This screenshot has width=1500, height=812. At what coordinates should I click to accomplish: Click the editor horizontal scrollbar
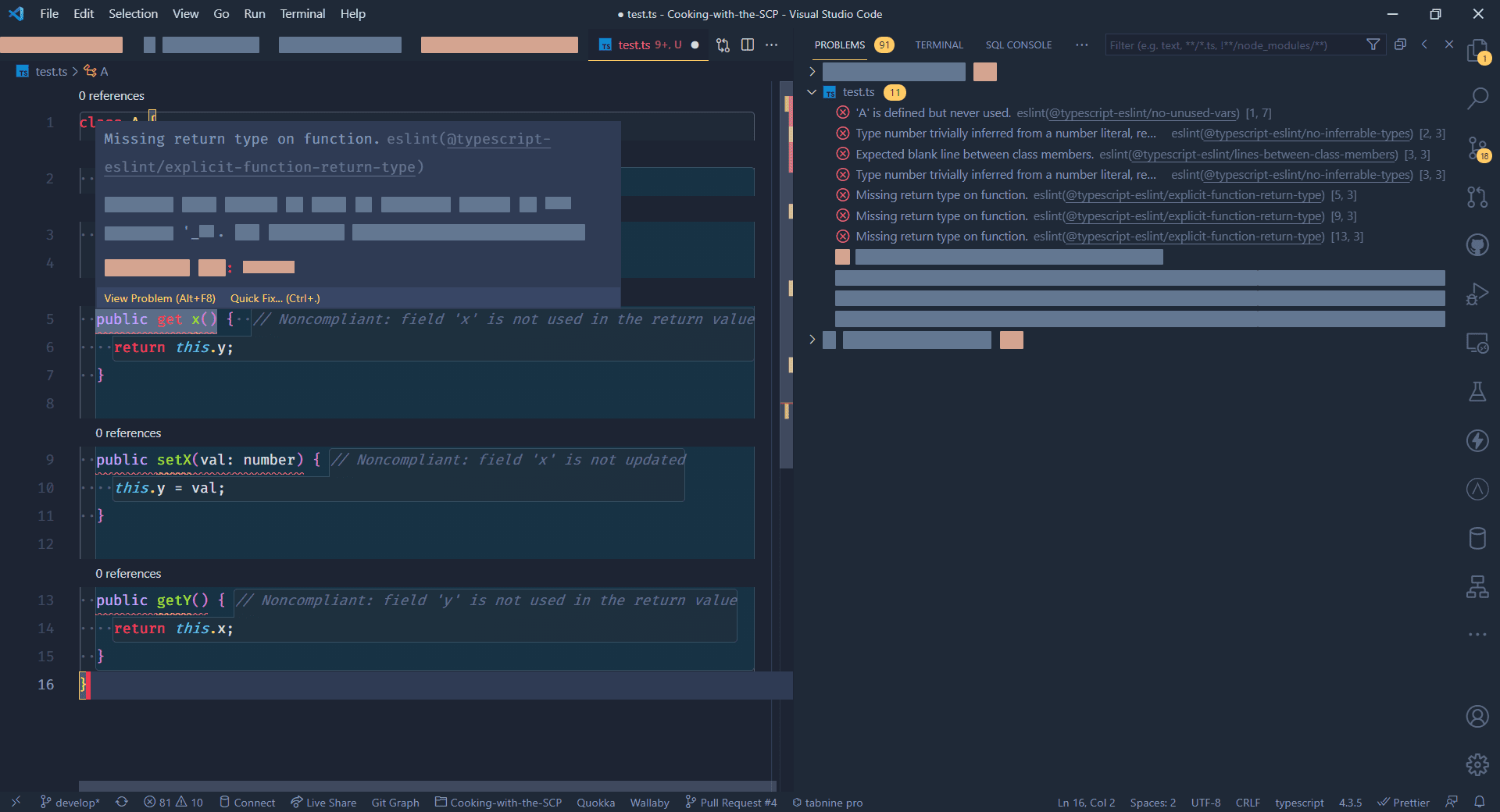click(x=427, y=785)
